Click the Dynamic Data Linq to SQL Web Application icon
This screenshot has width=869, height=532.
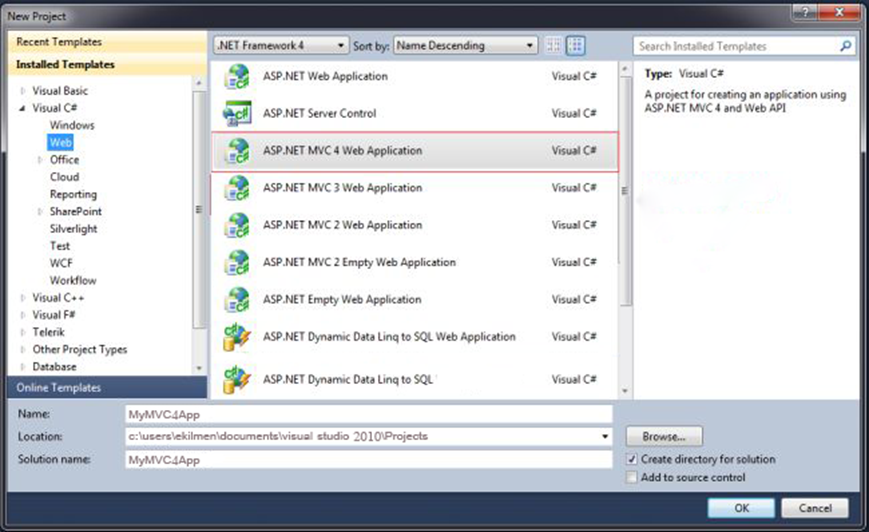(237, 337)
